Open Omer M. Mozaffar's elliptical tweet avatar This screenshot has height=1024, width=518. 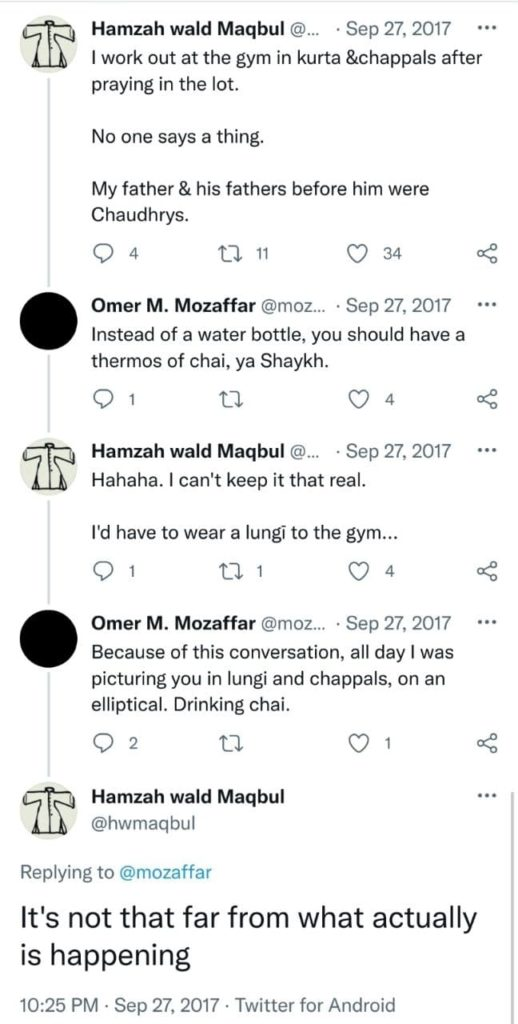49,637
